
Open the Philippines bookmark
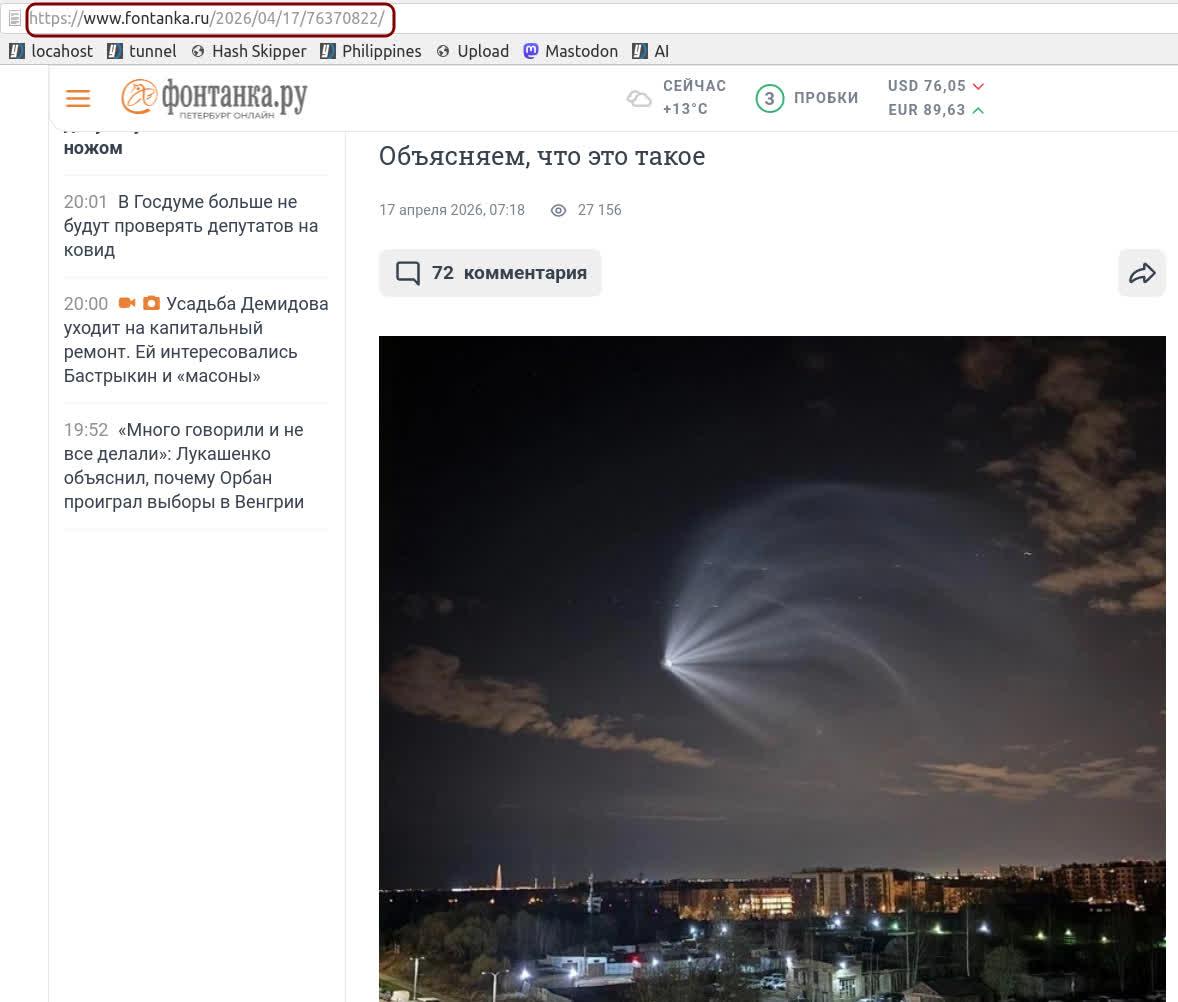point(371,51)
